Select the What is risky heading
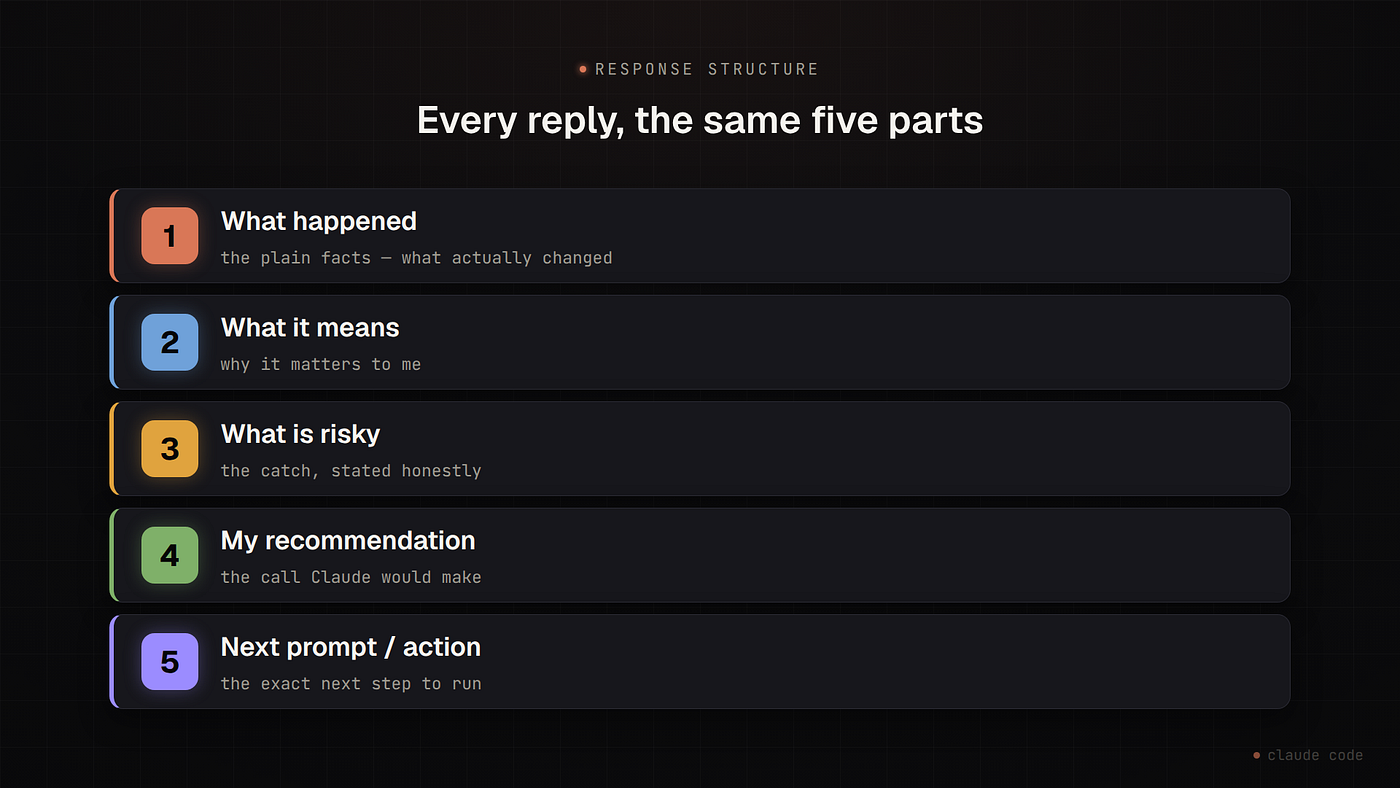 (300, 434)
